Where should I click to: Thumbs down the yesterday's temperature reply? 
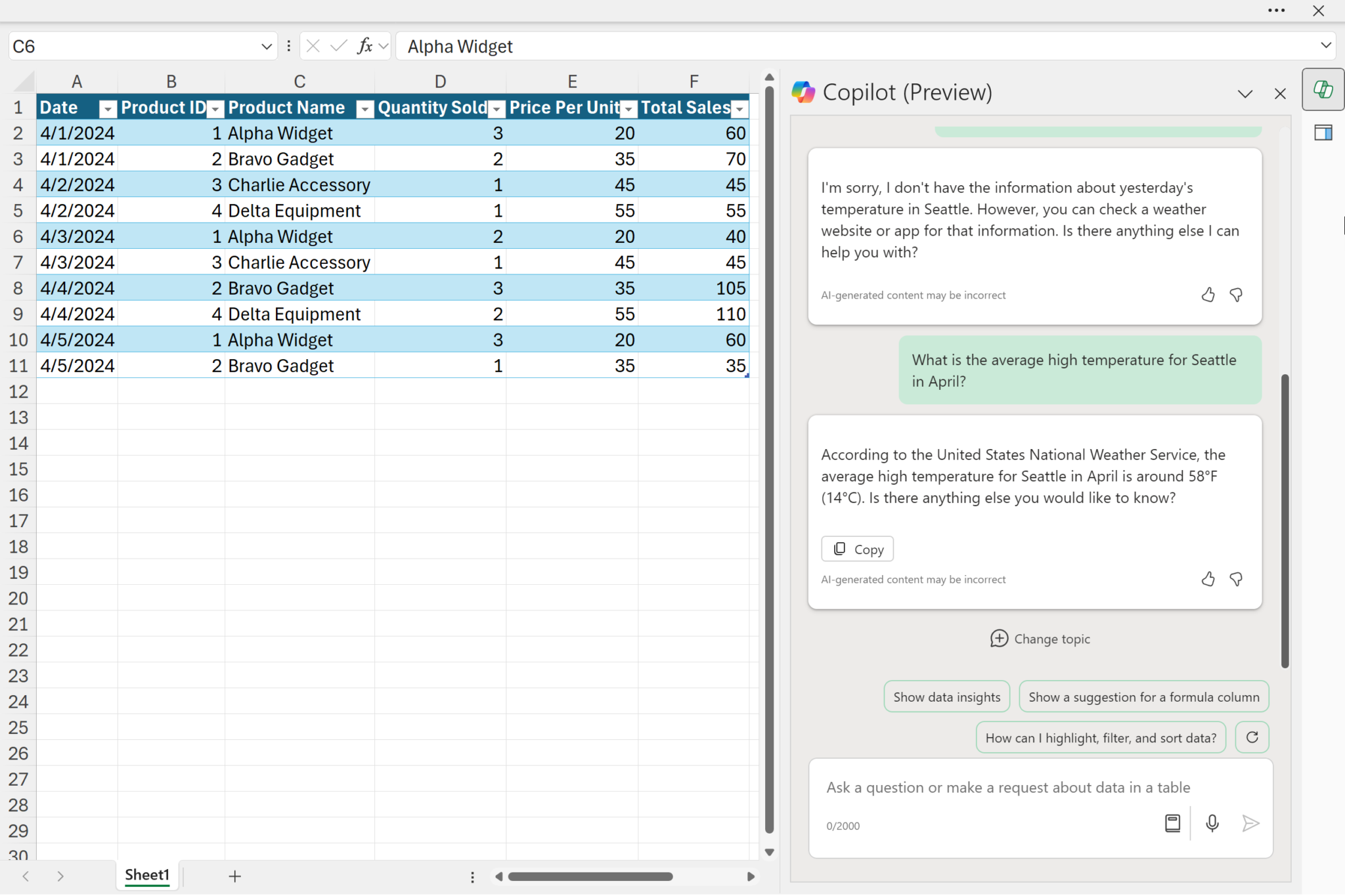[1236, 295]
